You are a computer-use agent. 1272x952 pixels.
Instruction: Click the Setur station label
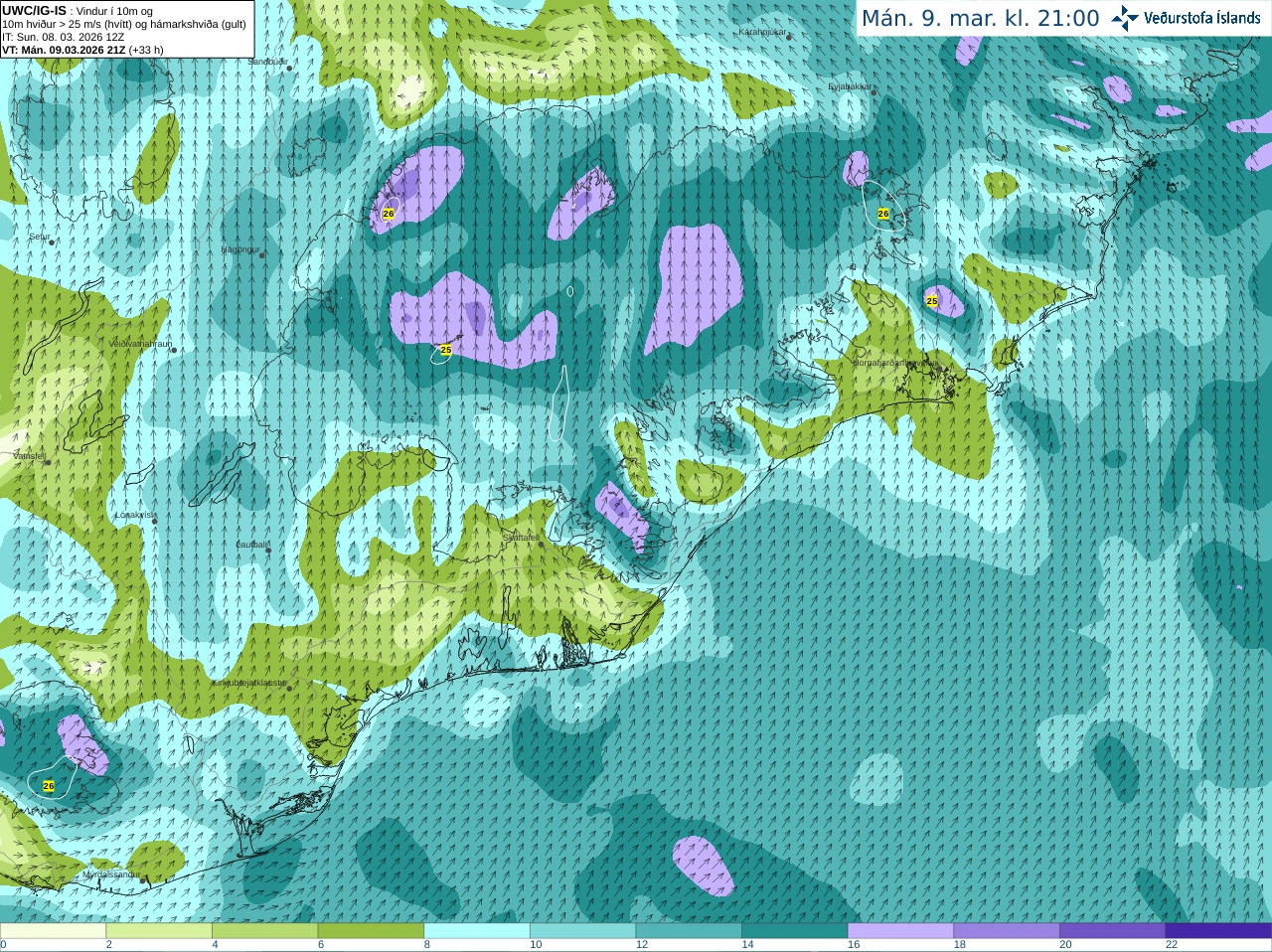[40, 238]
